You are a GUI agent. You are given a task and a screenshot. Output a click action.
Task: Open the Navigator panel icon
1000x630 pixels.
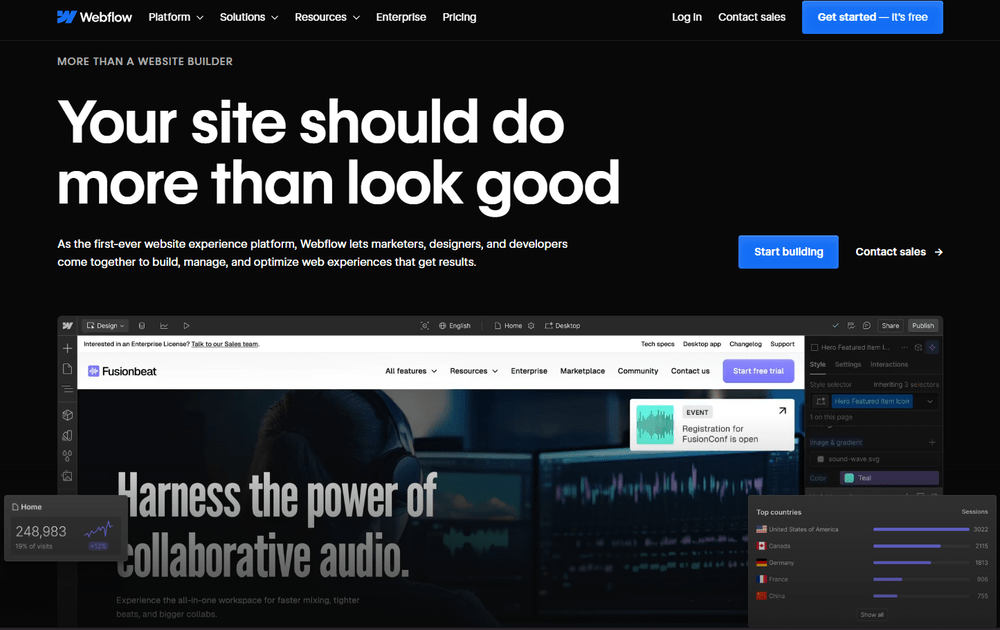67,388
